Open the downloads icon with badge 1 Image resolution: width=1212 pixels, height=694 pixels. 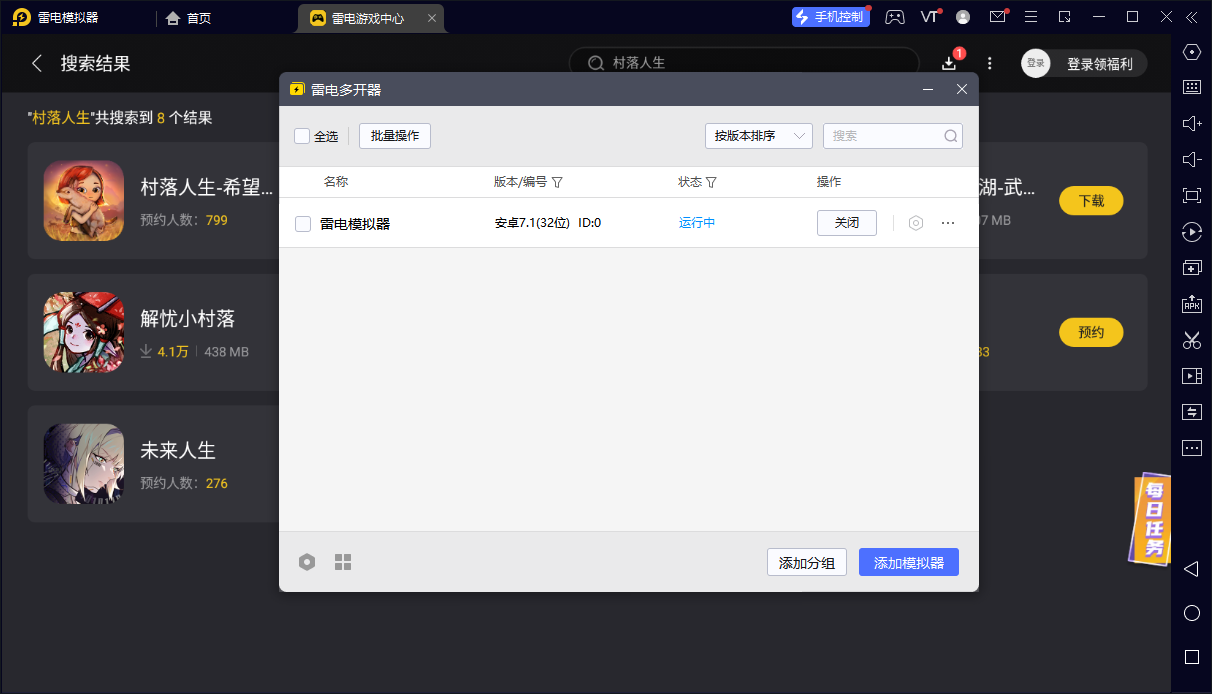(949, 63)
